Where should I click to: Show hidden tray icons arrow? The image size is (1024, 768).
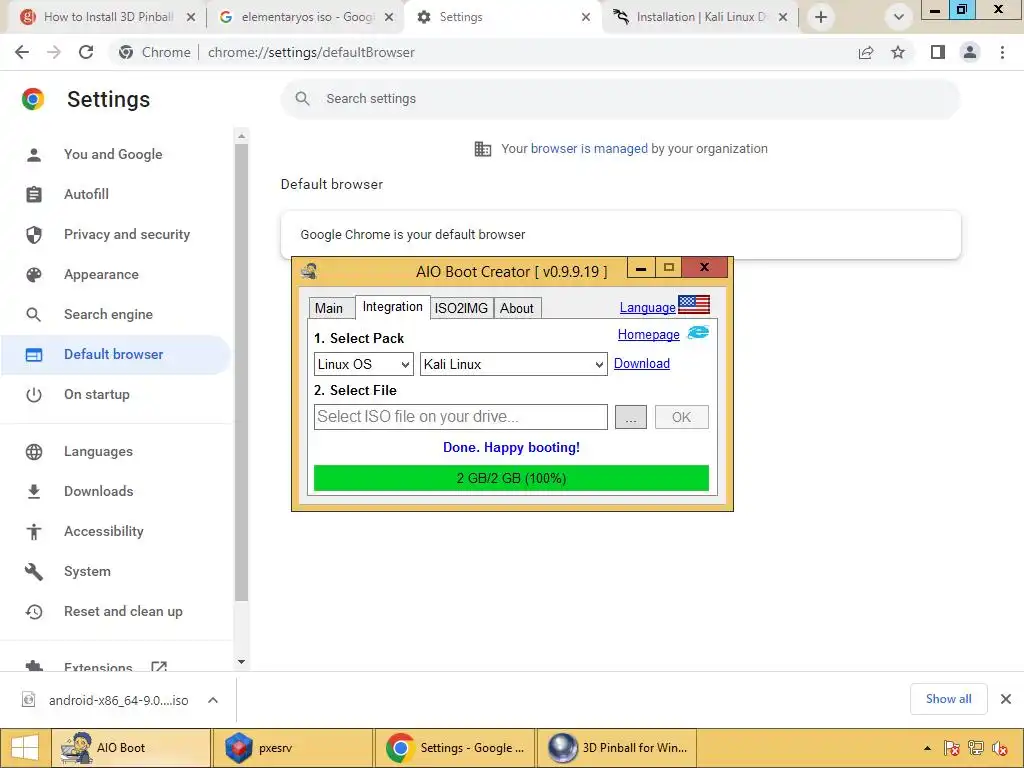pyautogui.click(x=927, y=748)
